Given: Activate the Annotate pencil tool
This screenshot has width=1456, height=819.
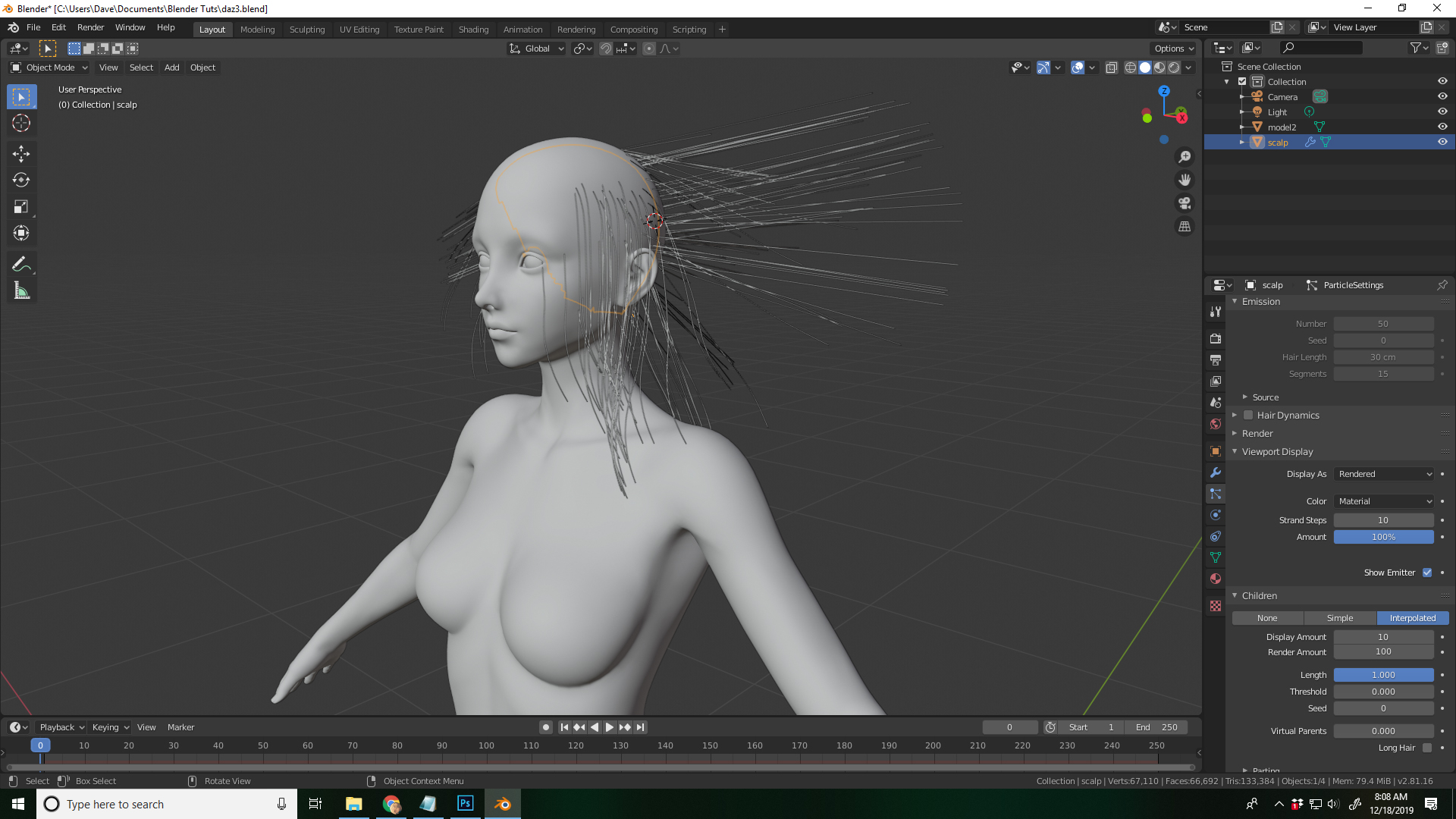Looking at the screenshot, I should (21, 265).
